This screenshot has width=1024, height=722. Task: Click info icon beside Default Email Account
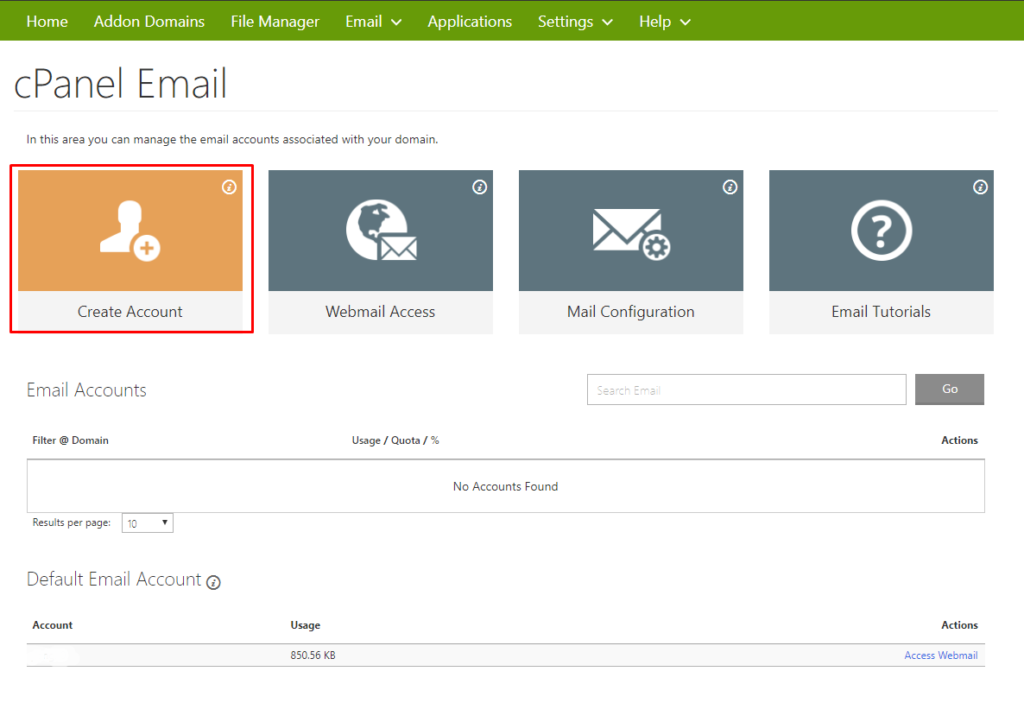point(214,582)
